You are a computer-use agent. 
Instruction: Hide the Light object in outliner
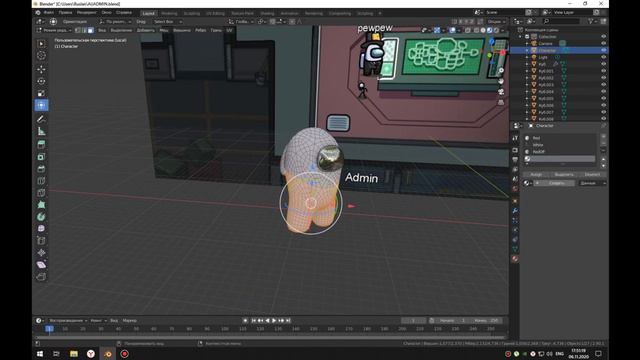point(603,57)
